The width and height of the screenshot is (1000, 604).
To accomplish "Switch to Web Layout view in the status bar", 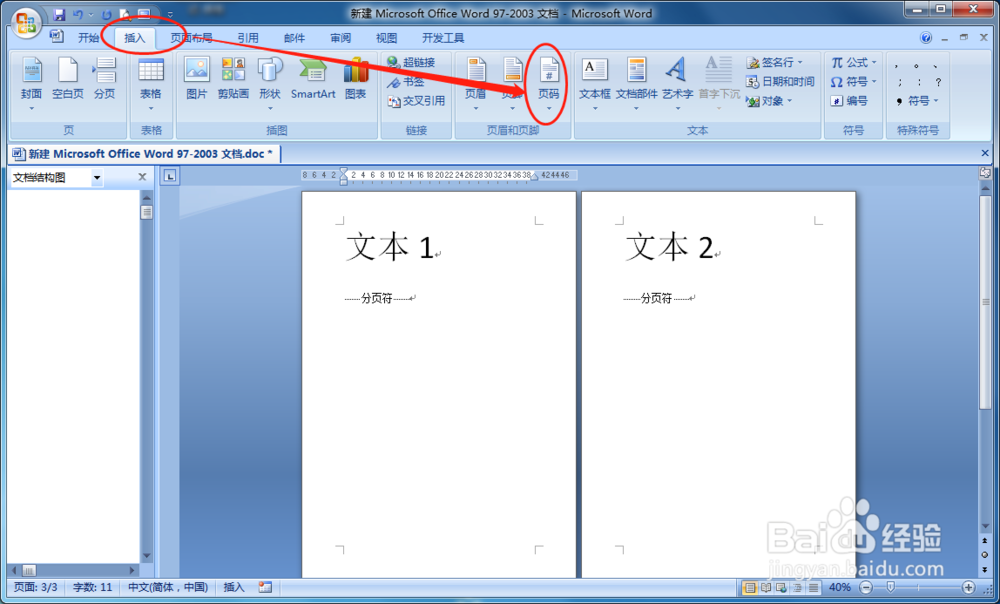I will coord(779,587).
